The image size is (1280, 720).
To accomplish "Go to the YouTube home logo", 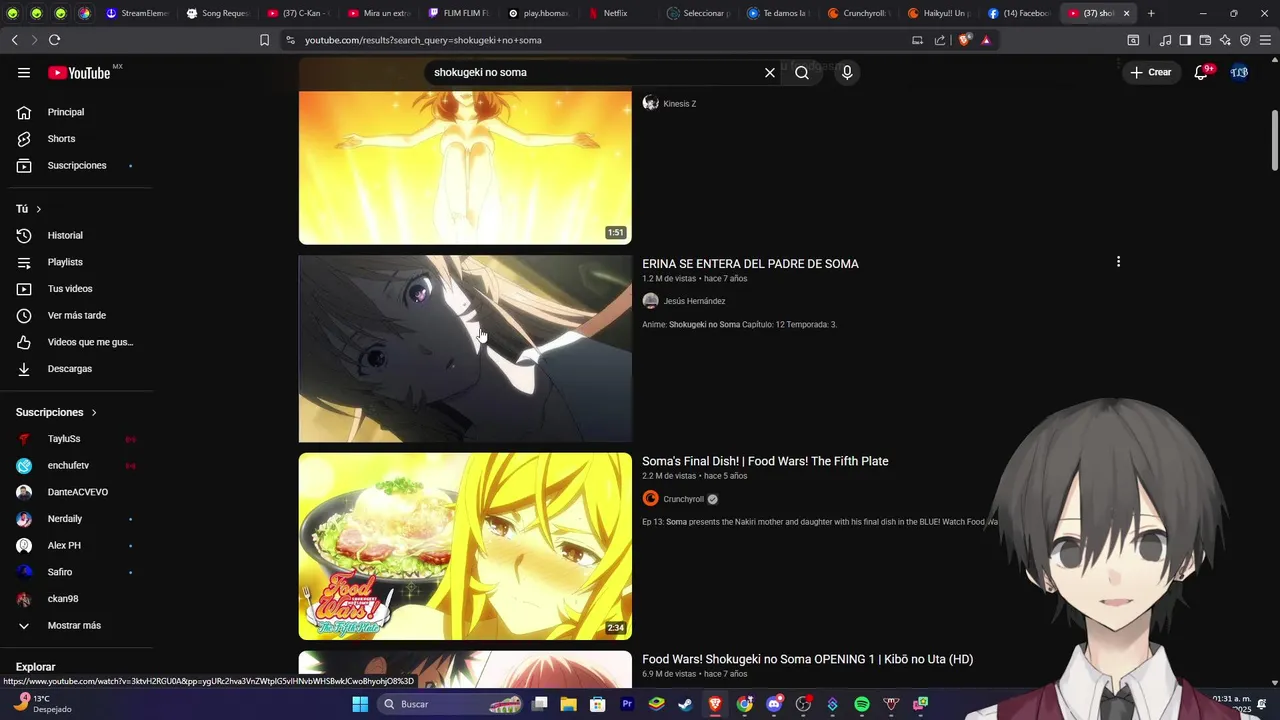I will pyautogui.click(x=79, y=72).
